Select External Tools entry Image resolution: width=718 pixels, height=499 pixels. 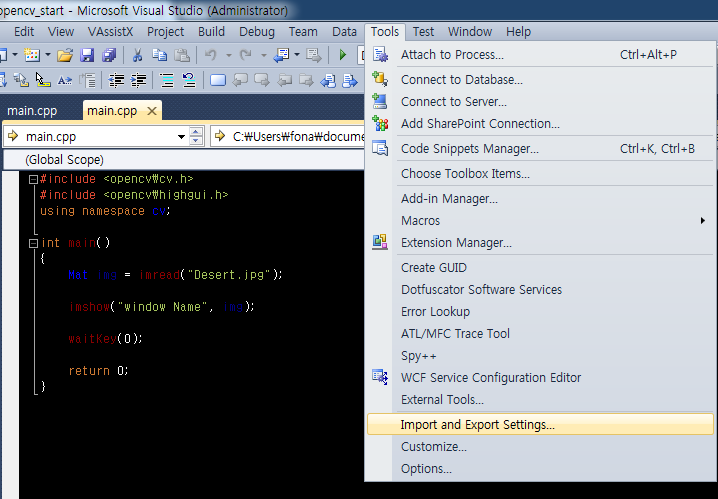click(540, 399)
